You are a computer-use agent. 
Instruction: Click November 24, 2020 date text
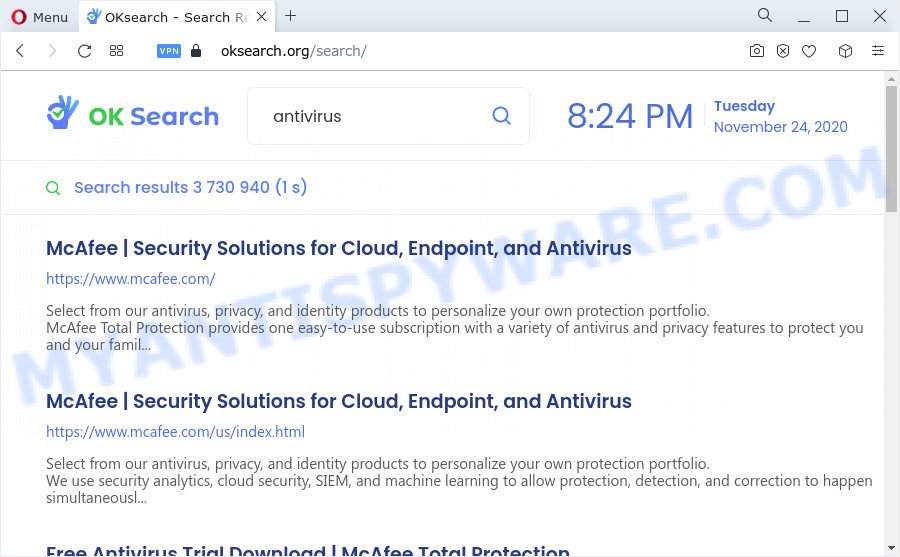781,127
